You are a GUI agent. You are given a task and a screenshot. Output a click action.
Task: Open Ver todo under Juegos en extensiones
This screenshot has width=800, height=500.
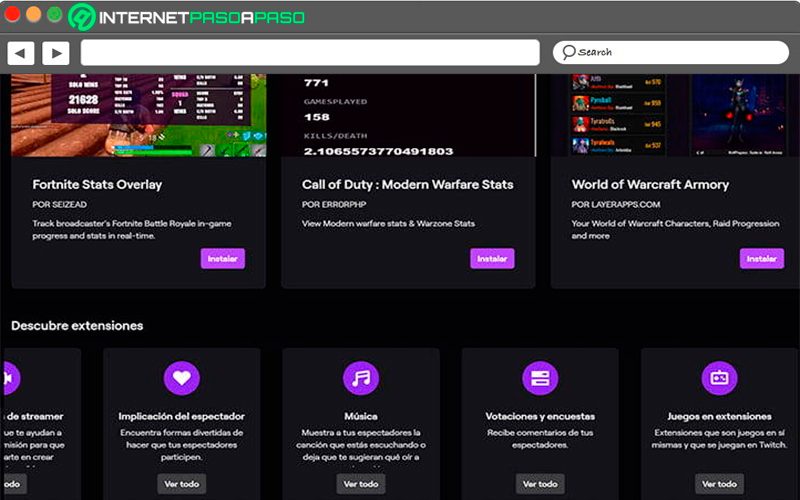tap(719, 484)
